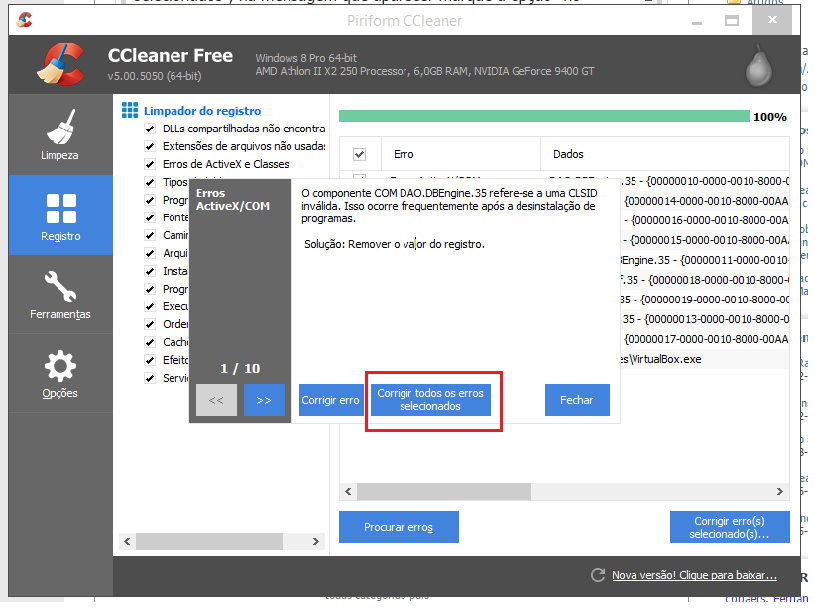Open the Ferramentas tools section

[60, 295]
